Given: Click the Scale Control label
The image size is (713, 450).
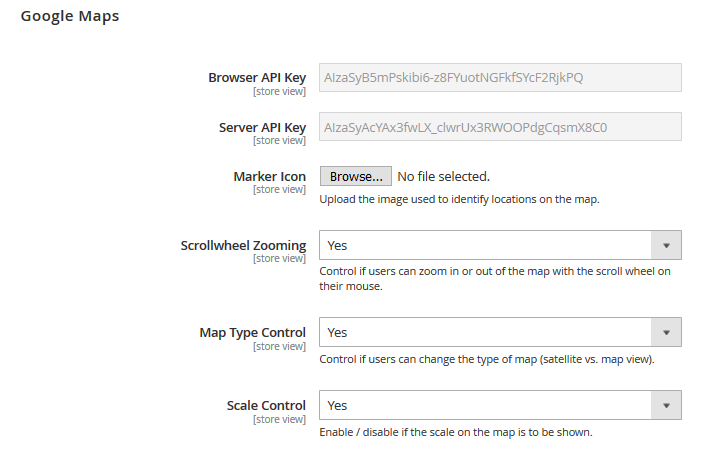Looking at the screenshot, I should point(266,405).
